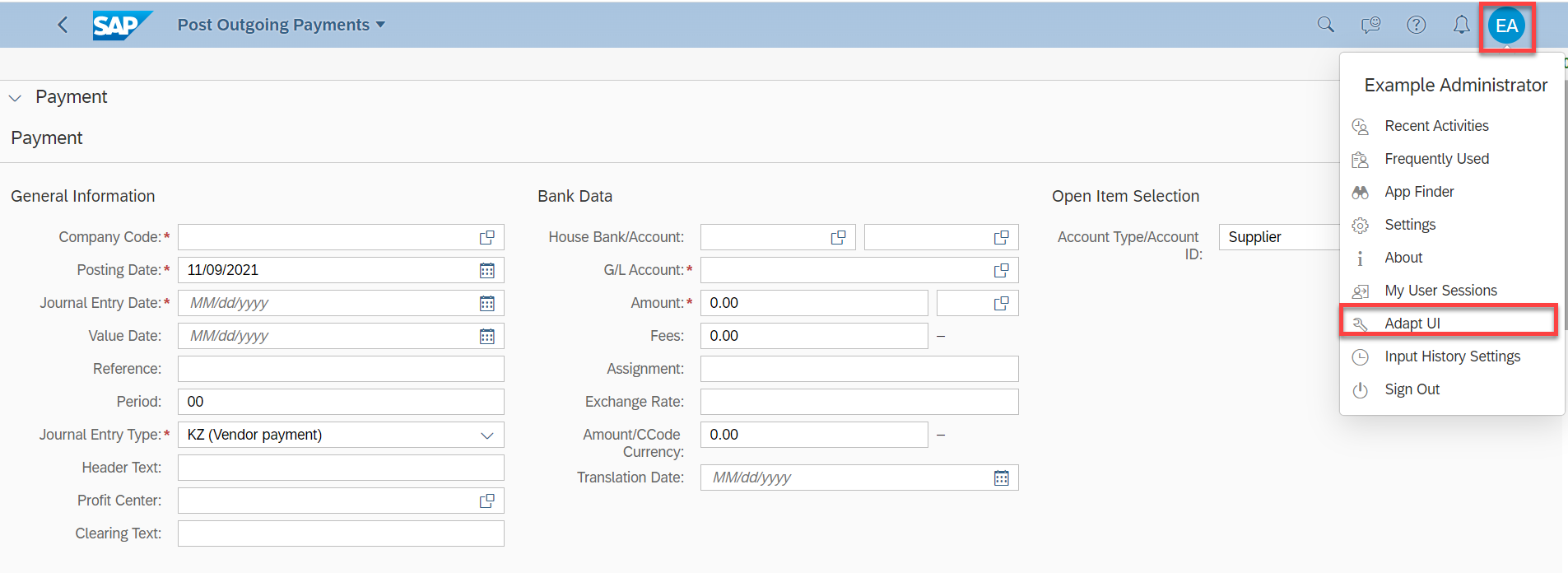Open value help for House Bank field
This screenshot has height=573, width=1568.
coord(839,237)
